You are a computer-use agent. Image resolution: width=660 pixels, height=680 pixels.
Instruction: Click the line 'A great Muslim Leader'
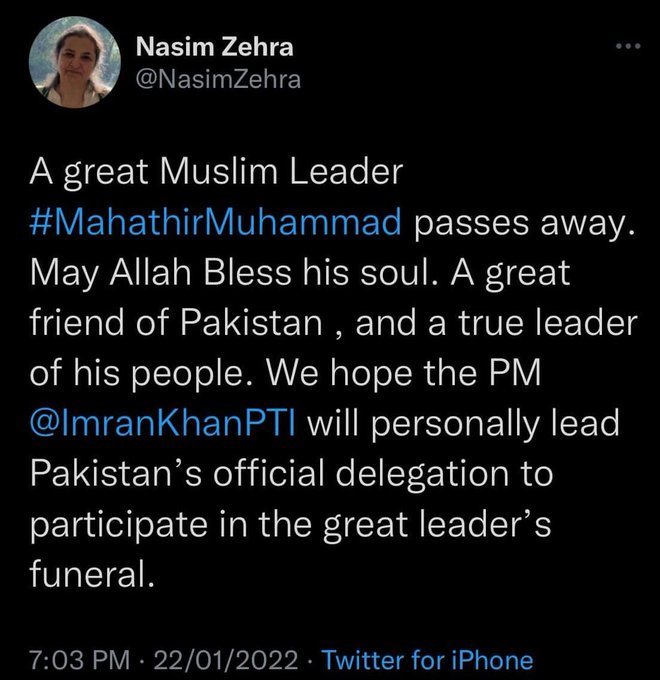216,173
